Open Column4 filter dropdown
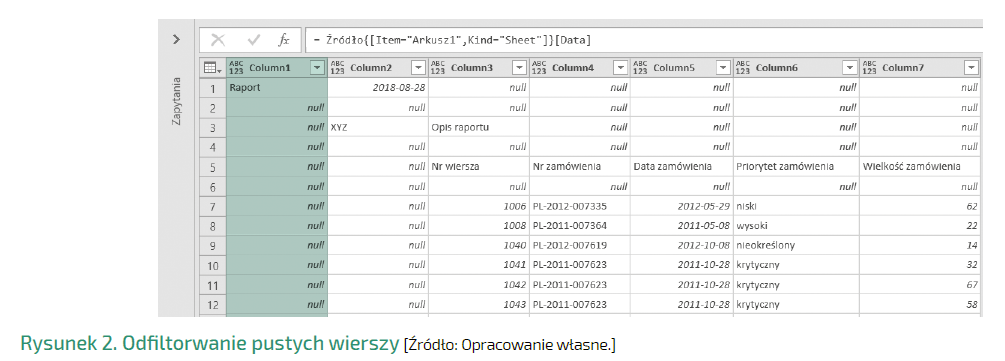 [x=620, y=67]
